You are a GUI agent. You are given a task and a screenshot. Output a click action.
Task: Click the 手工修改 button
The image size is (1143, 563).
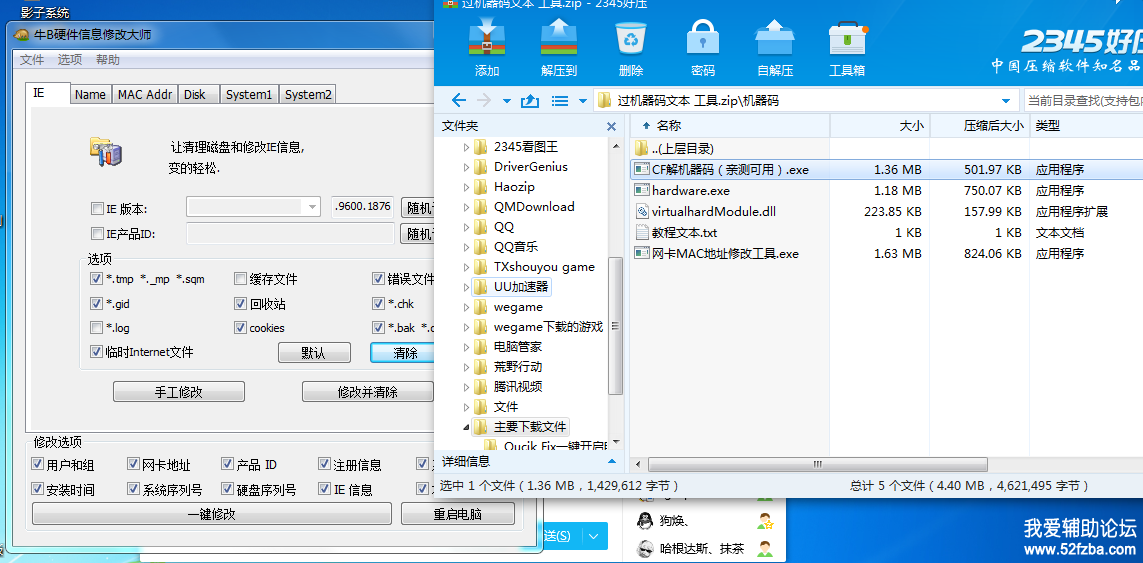tap(179, 392)
